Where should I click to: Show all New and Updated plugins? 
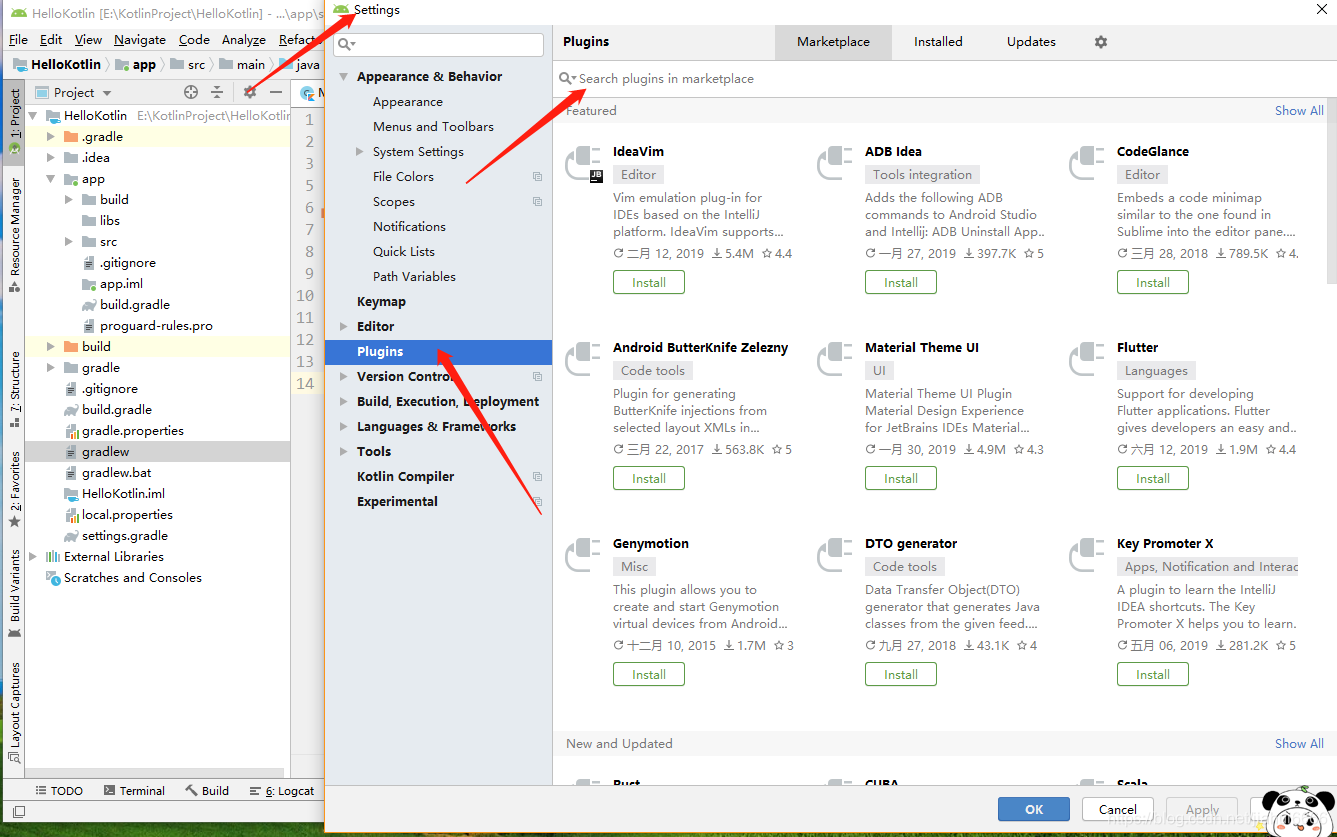pos(1299,744)
